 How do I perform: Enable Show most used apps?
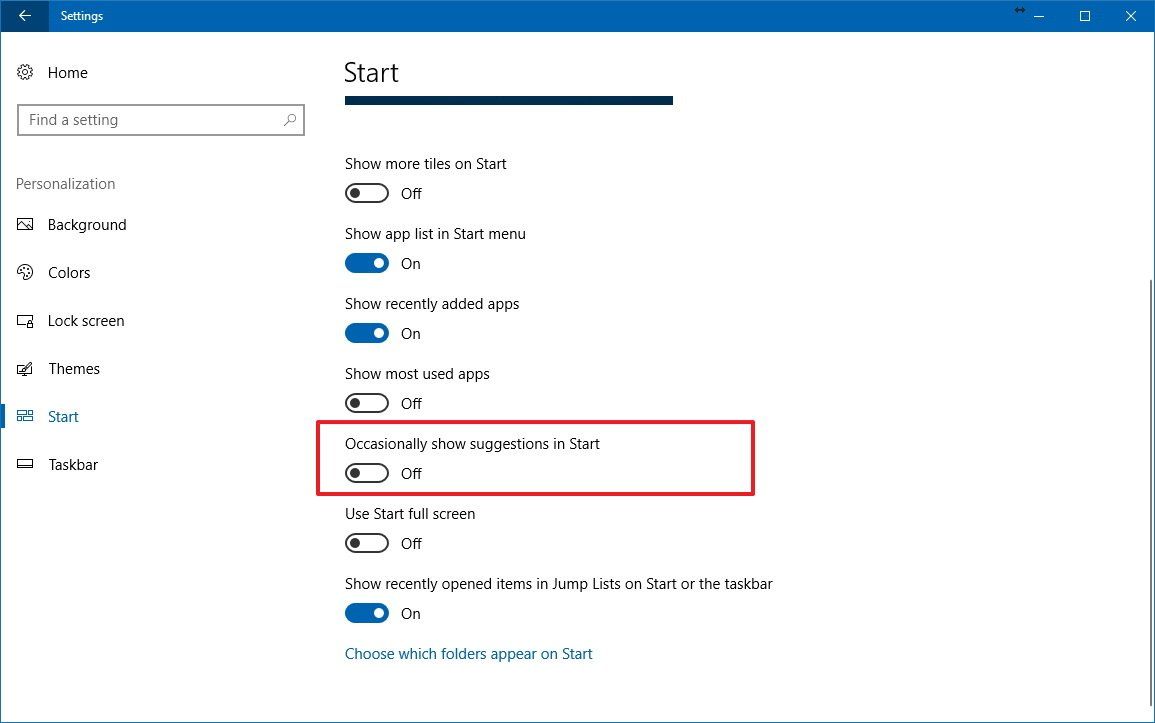[x=366, y=402]
